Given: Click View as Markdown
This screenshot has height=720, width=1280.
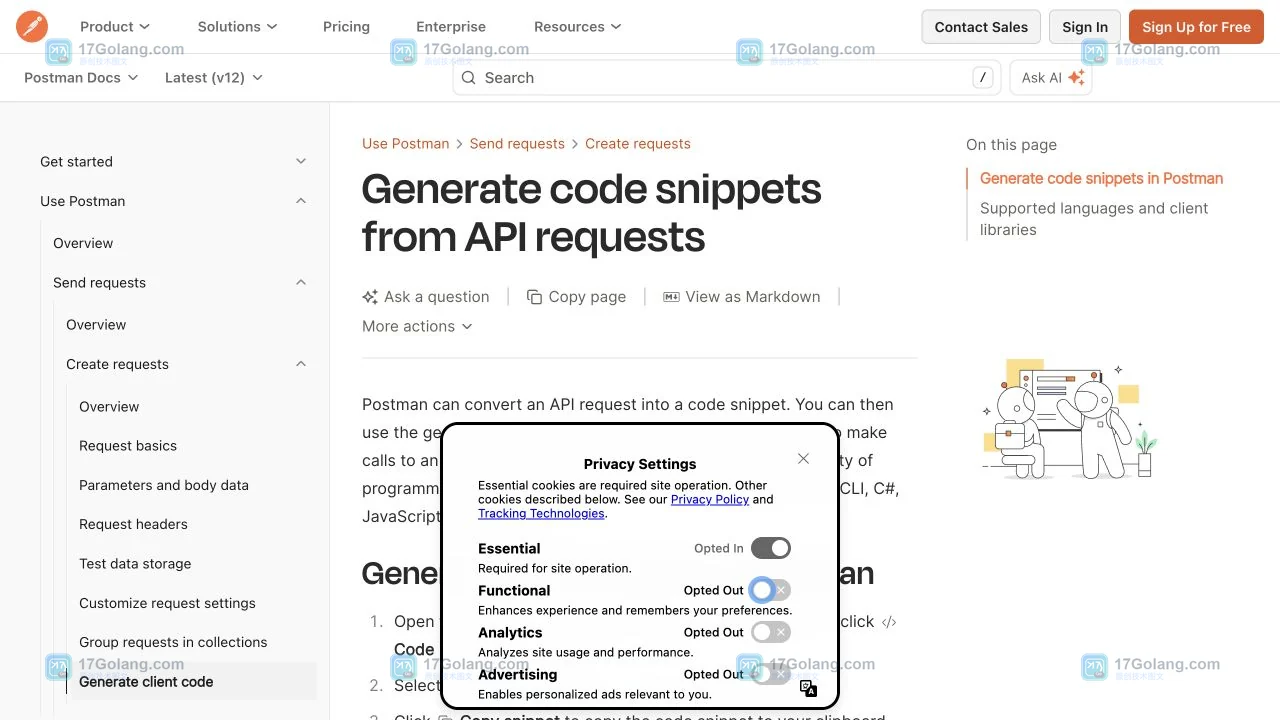Looking at the screenshot, I should coord(742,297).
